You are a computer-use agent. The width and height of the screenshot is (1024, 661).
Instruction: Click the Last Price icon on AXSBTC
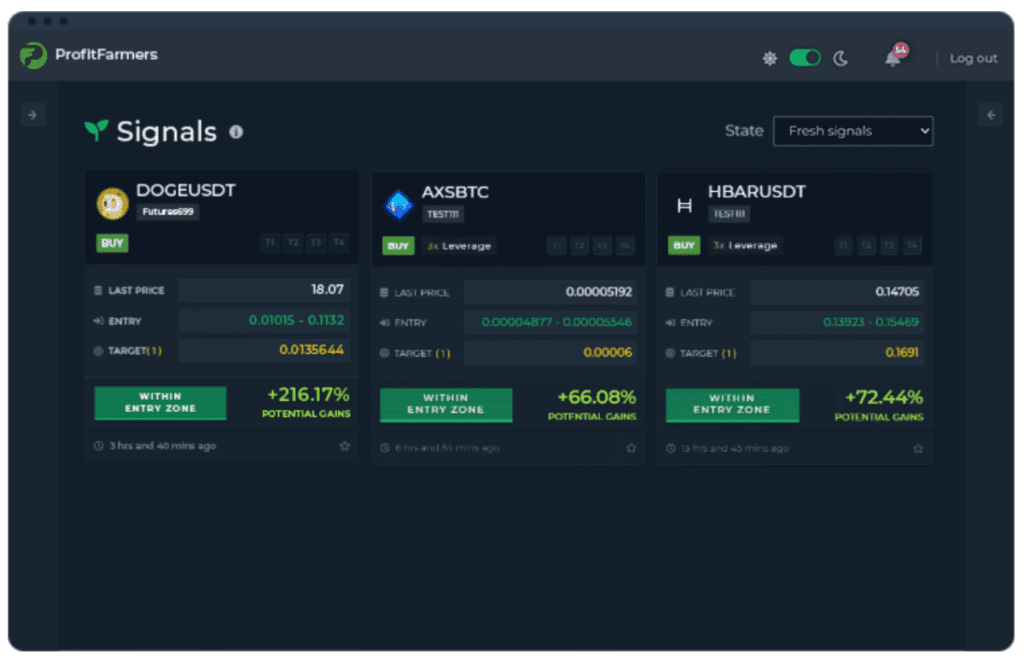pyautogui.click(x=384, y=293)
